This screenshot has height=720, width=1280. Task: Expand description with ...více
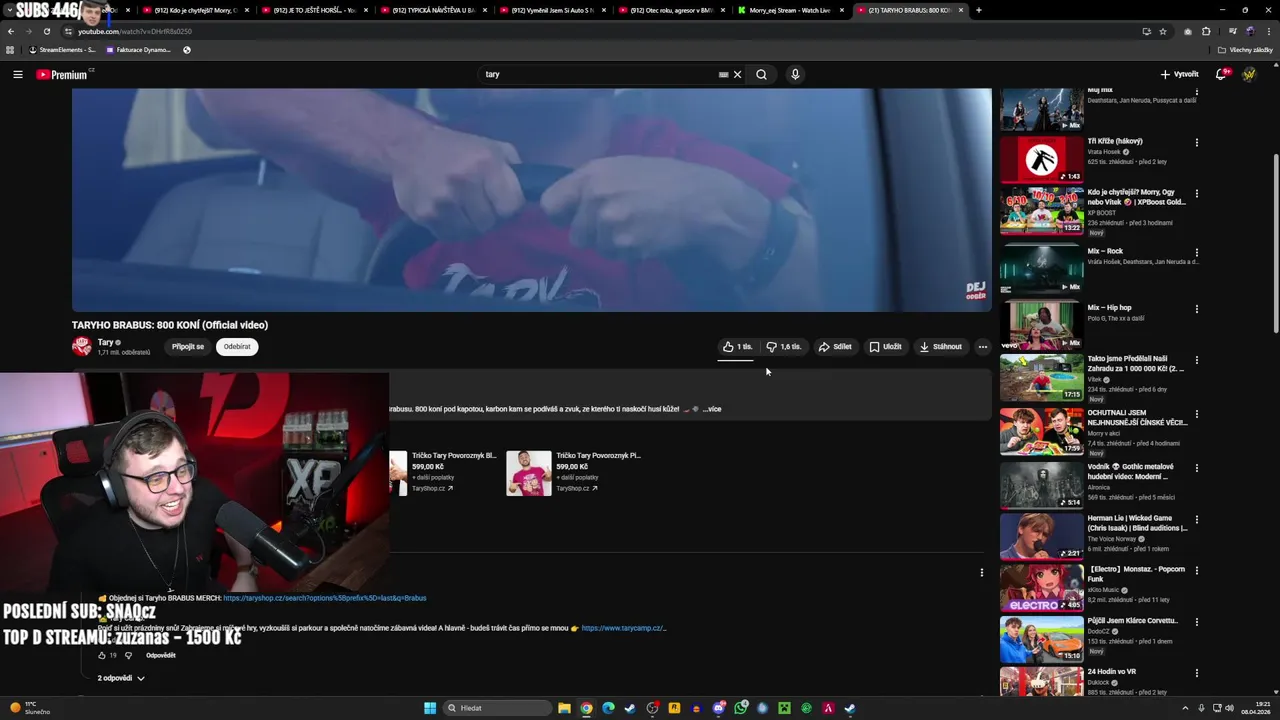click(x=711, y=409)
